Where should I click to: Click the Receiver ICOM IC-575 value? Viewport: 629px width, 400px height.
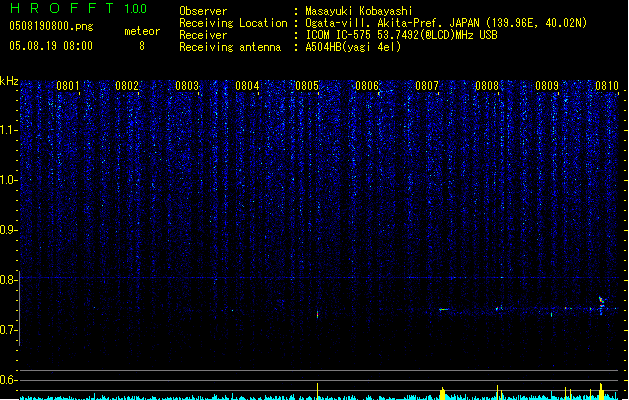(x=401, y=35)
